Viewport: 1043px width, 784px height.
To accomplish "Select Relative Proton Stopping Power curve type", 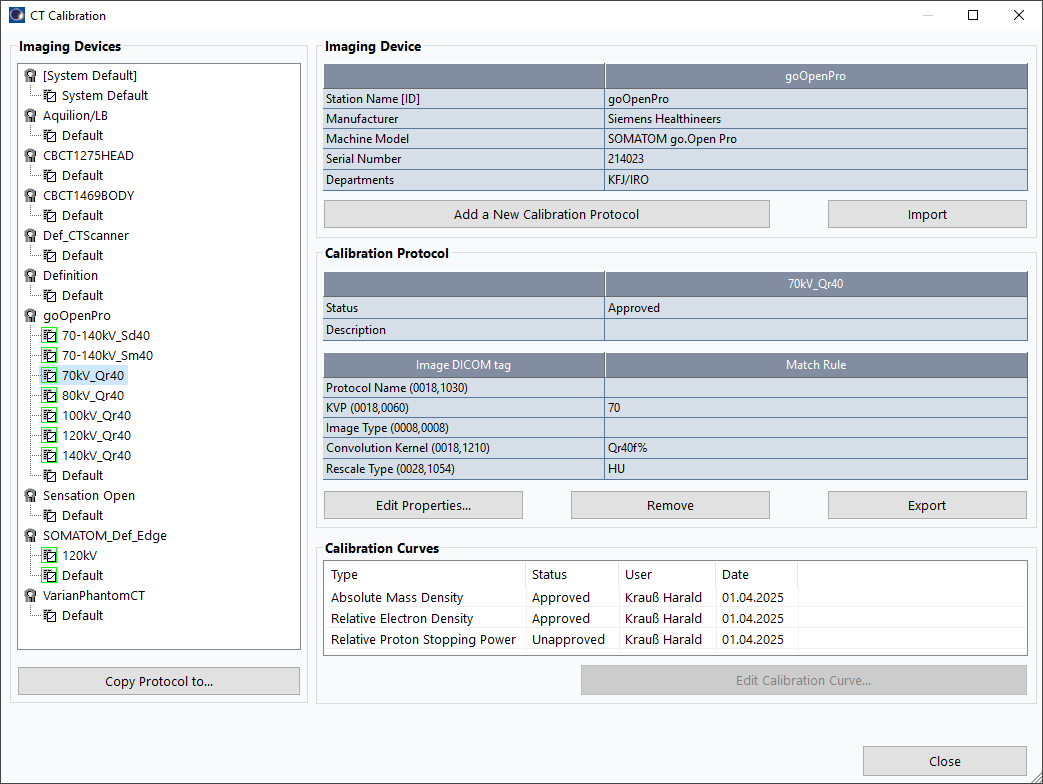I will 423,639.
